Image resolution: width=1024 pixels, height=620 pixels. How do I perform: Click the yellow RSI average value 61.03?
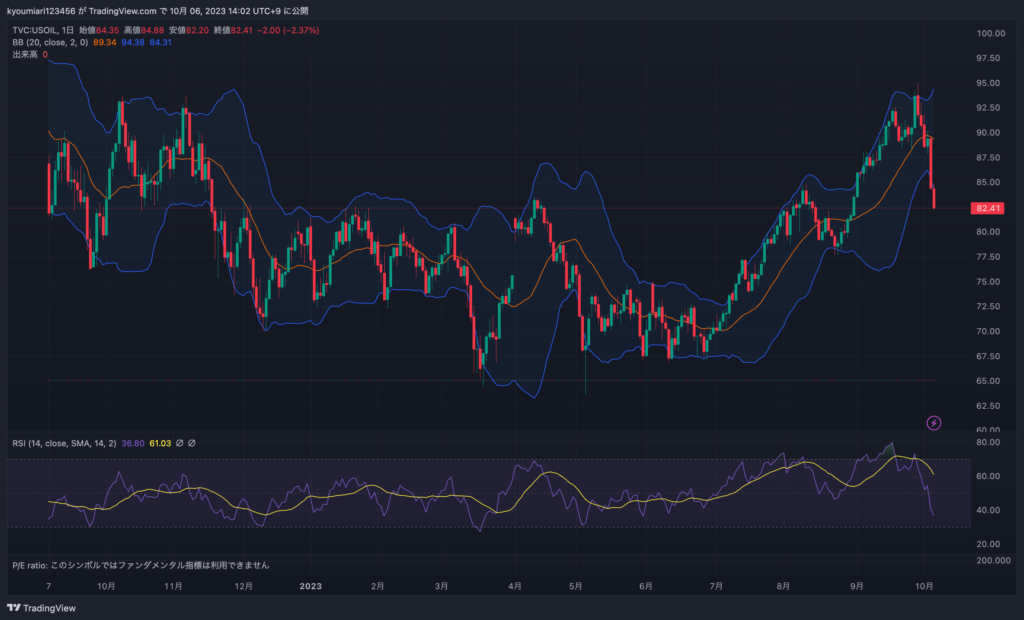pyautogui.click(x=160, y=443)
